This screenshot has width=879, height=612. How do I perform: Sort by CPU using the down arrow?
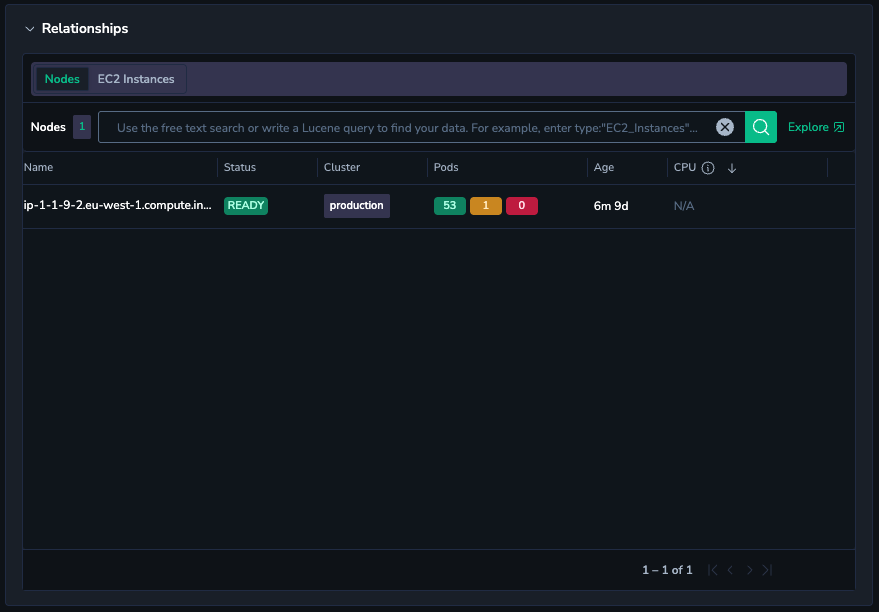point(732,168)
